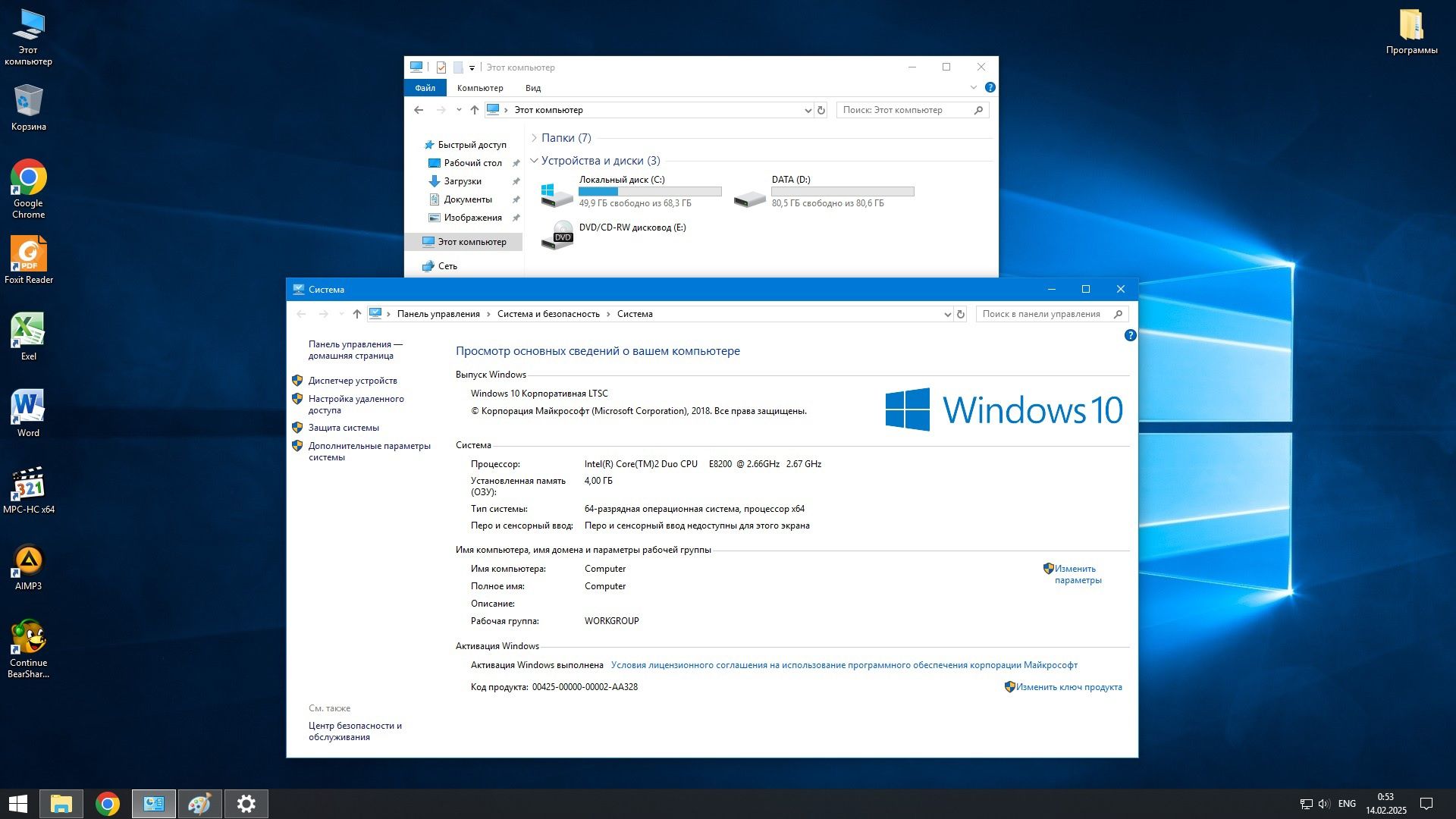This screenshot has width=1456, height=819.
Task: Refresh the Система window address bar
Action: pyautogui.click(x=960, y=314)
